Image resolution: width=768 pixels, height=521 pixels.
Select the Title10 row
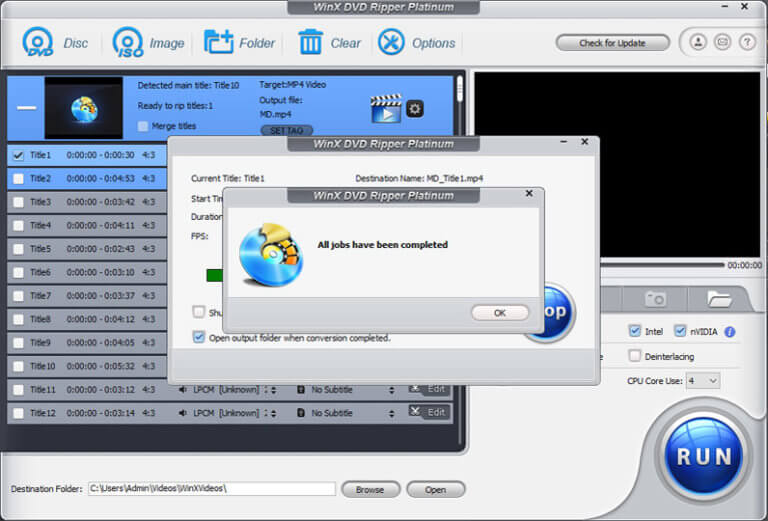[x=87, y=366]
